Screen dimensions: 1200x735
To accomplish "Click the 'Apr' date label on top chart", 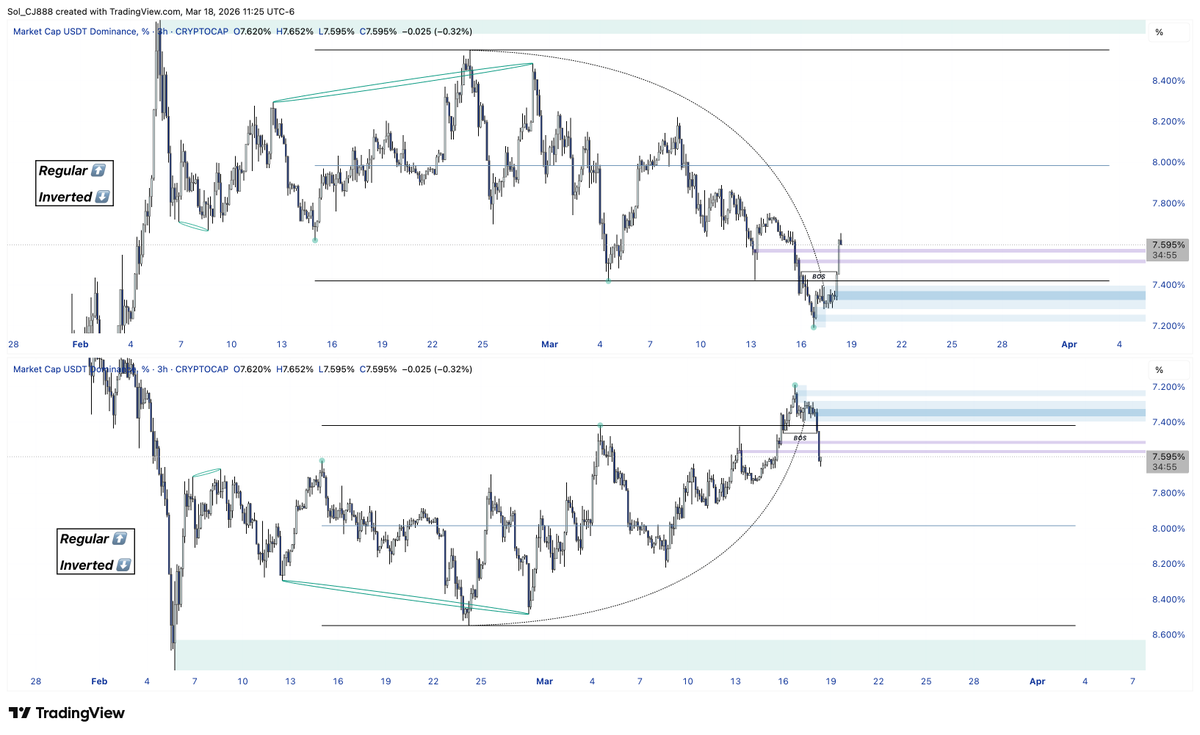I will pyautogui.click(x=1070, y=344).
